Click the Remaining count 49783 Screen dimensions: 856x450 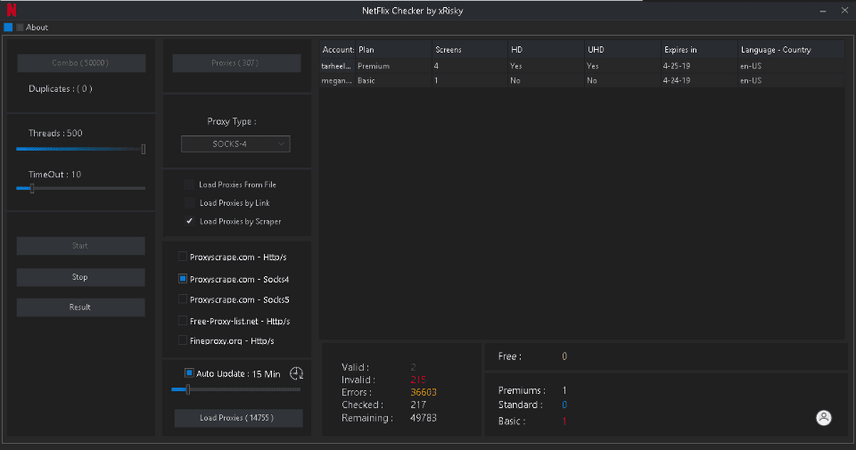423,418
